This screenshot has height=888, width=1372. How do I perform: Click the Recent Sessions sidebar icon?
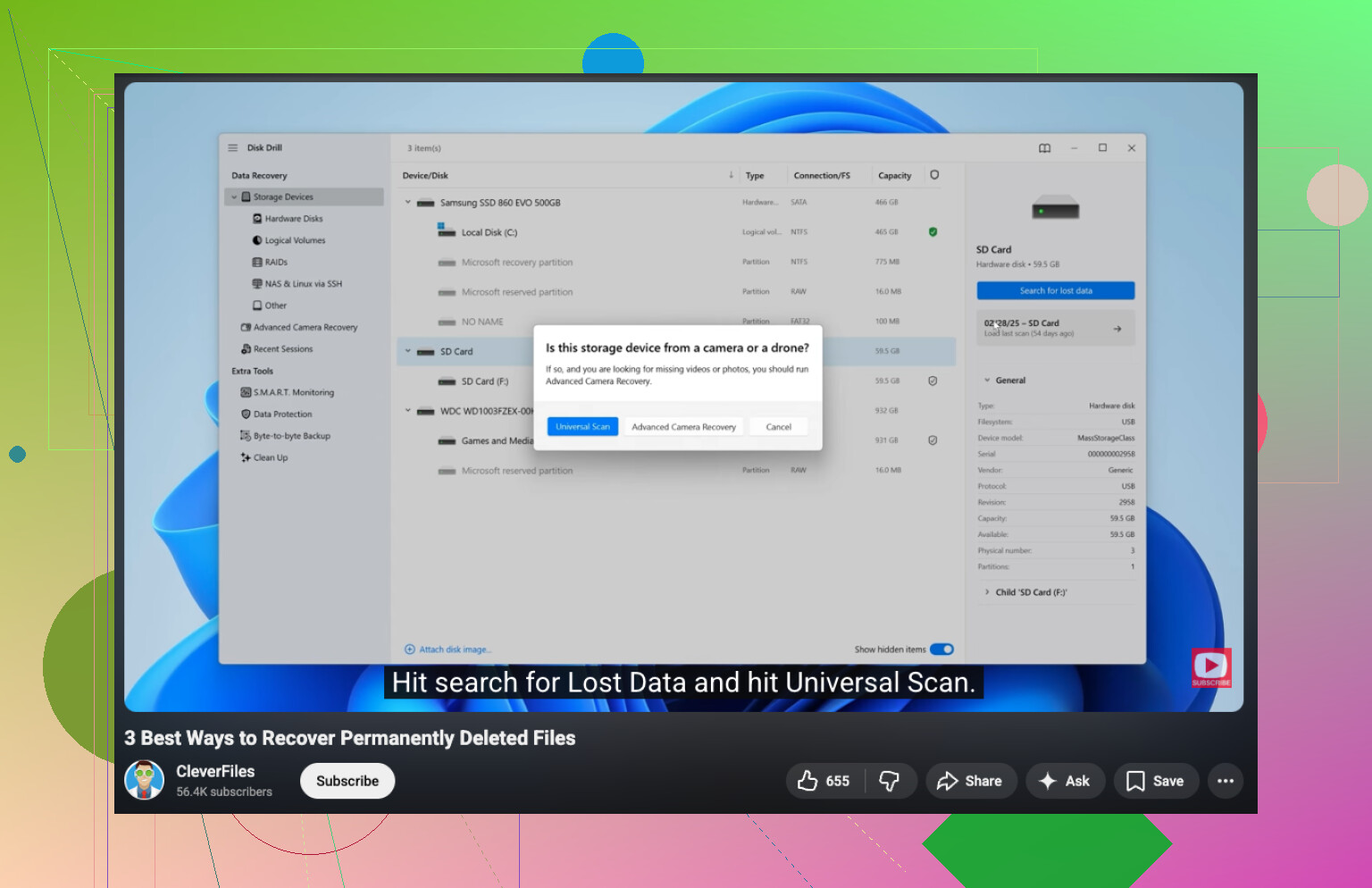click(246, 349)
